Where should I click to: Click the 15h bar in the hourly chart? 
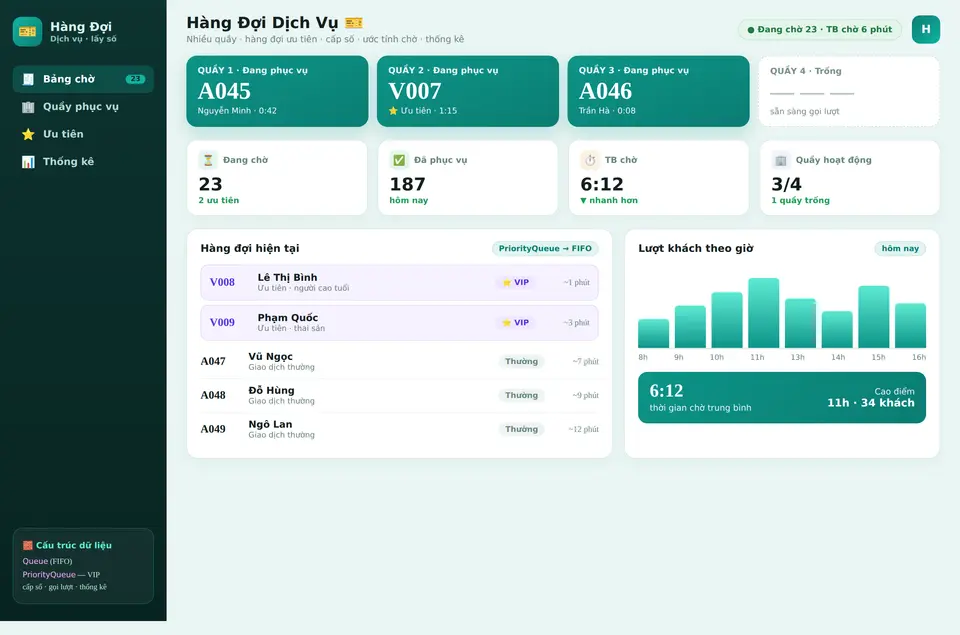coord(874,317)
